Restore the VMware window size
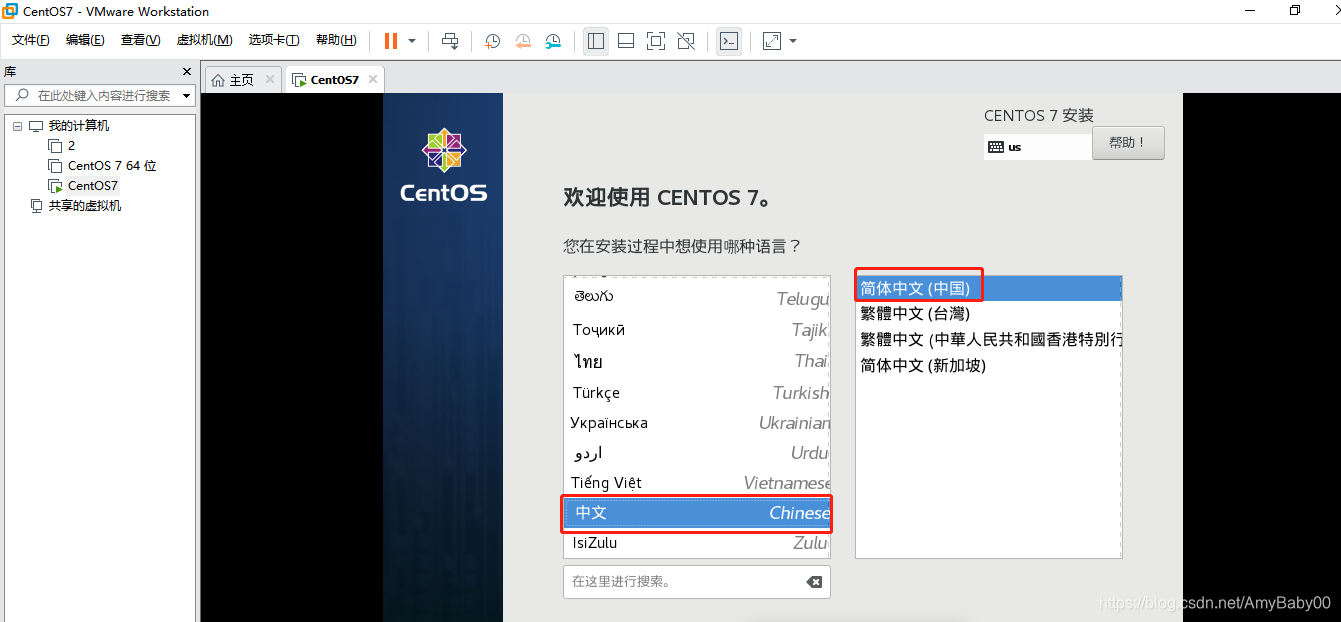Image resolution: width=1341 pixels, height=622 pixels. 1295,11
